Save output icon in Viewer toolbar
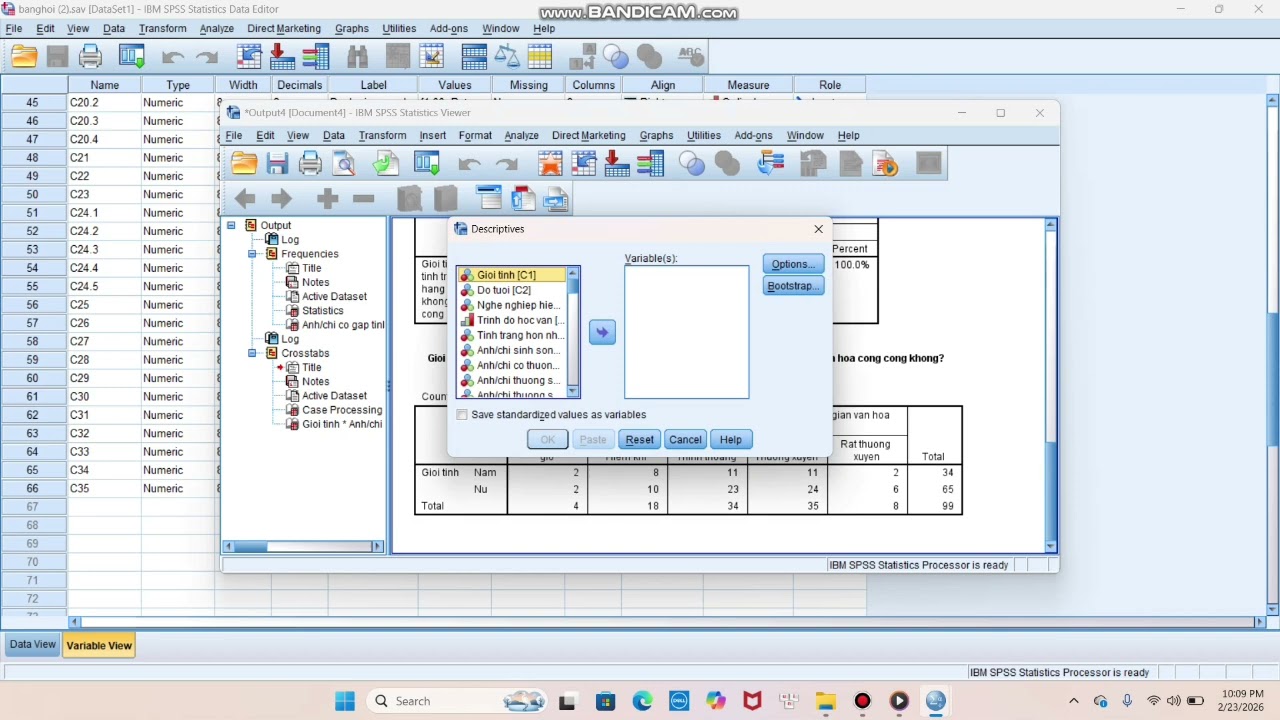Image resolution: width=1280 pixels, height=720 pixels. tap(277, 163)
